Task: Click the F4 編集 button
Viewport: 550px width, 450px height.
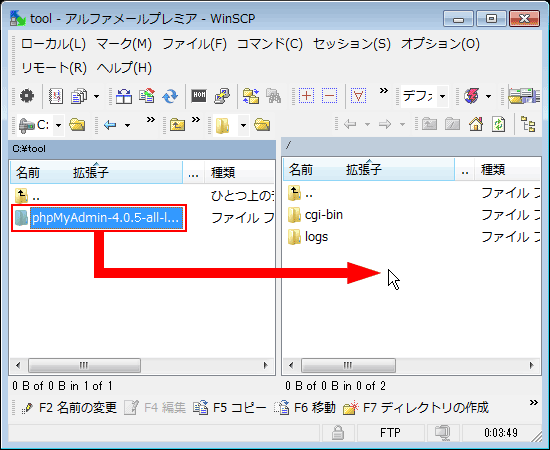Action: point(155,408)
